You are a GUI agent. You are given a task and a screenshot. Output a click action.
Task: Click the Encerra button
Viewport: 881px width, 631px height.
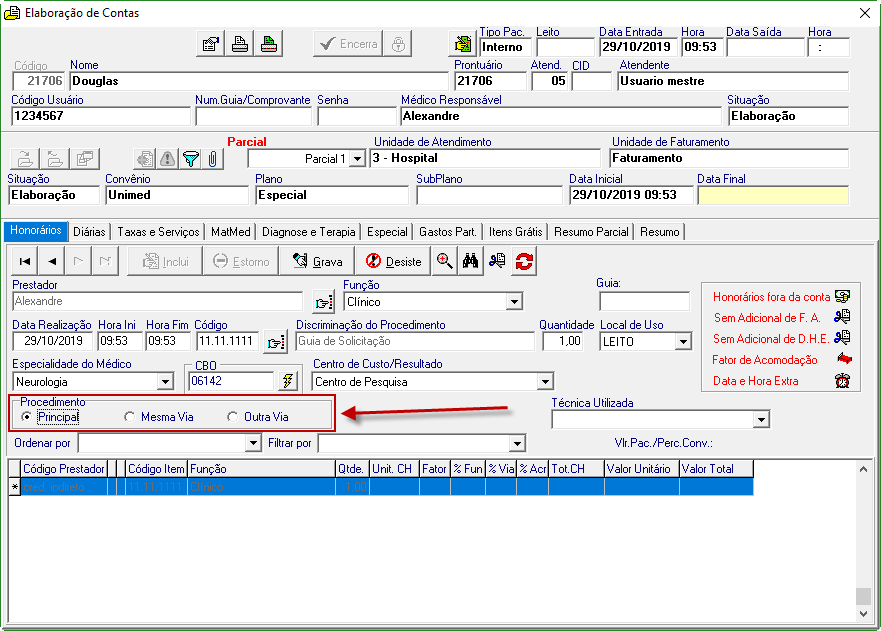pyautogui.click(x=348, y=44)
